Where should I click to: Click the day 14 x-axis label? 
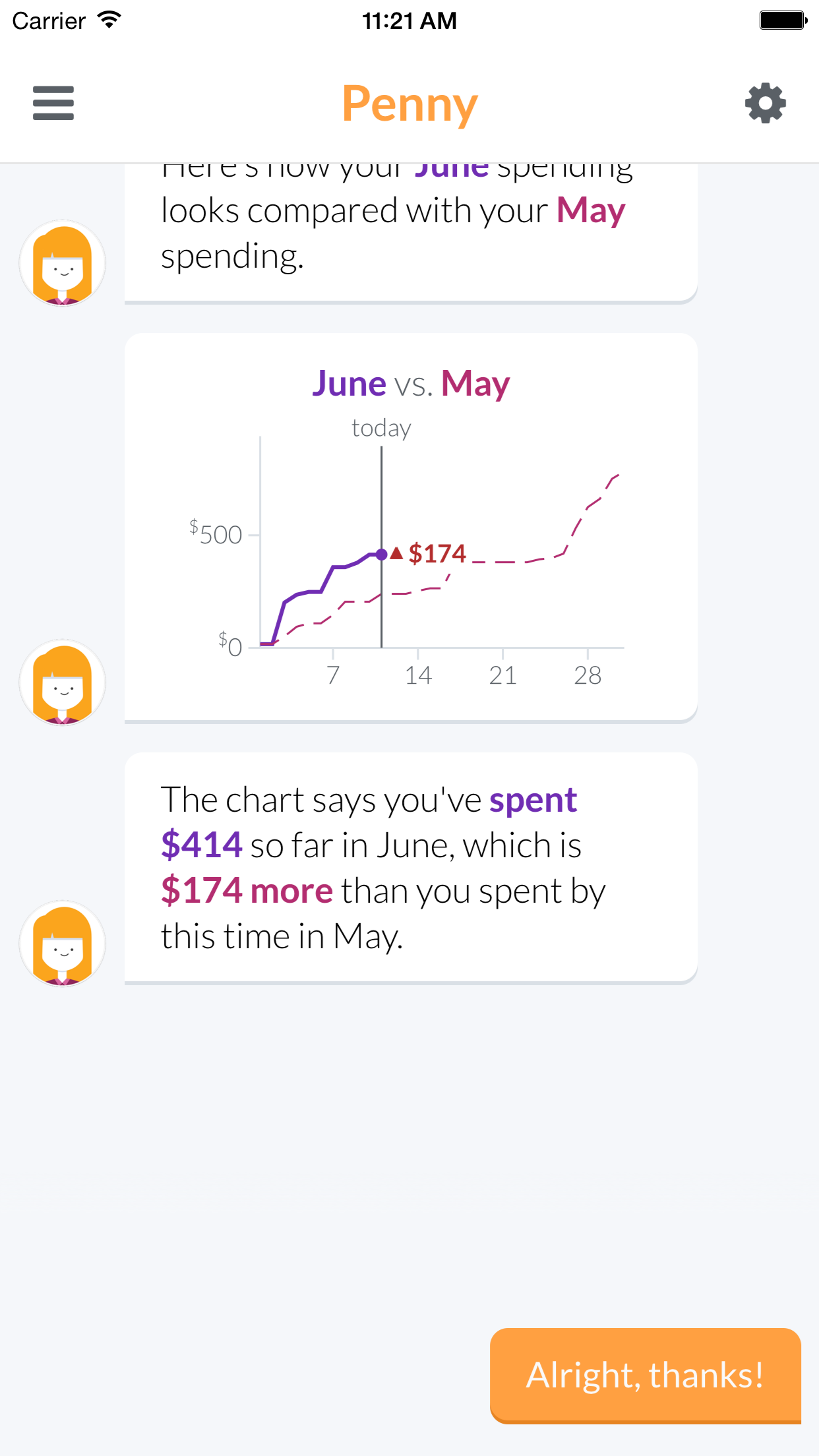418,675
